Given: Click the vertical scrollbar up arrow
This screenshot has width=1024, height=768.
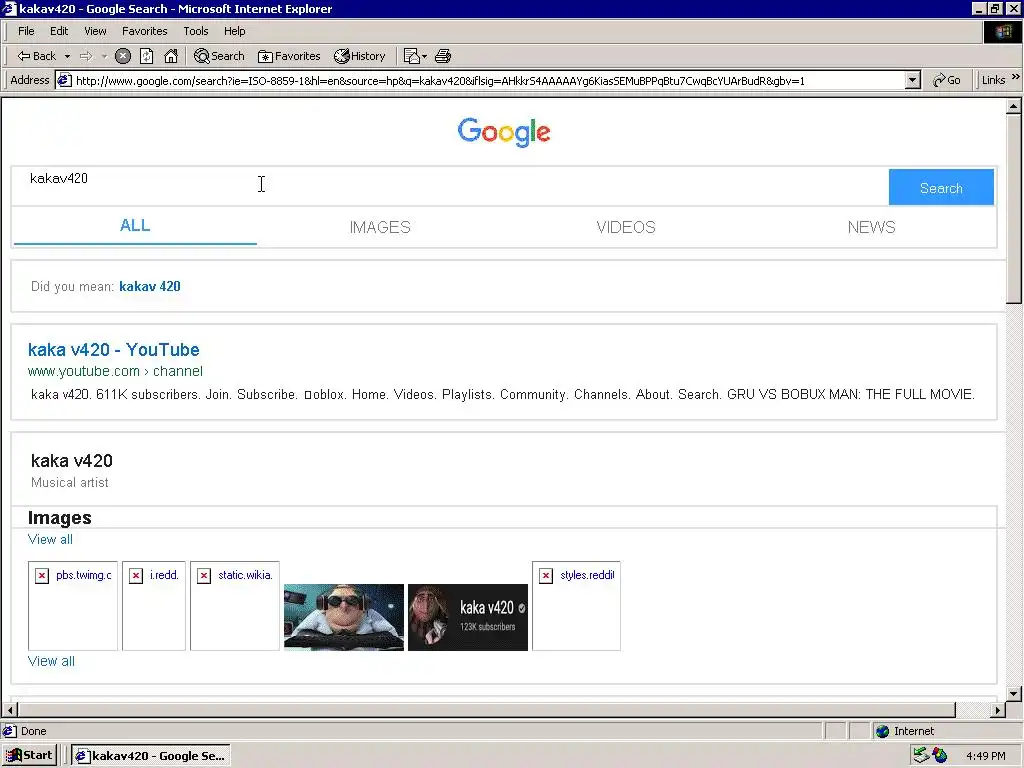Looking at the screenshot, I should (1014, 106).
